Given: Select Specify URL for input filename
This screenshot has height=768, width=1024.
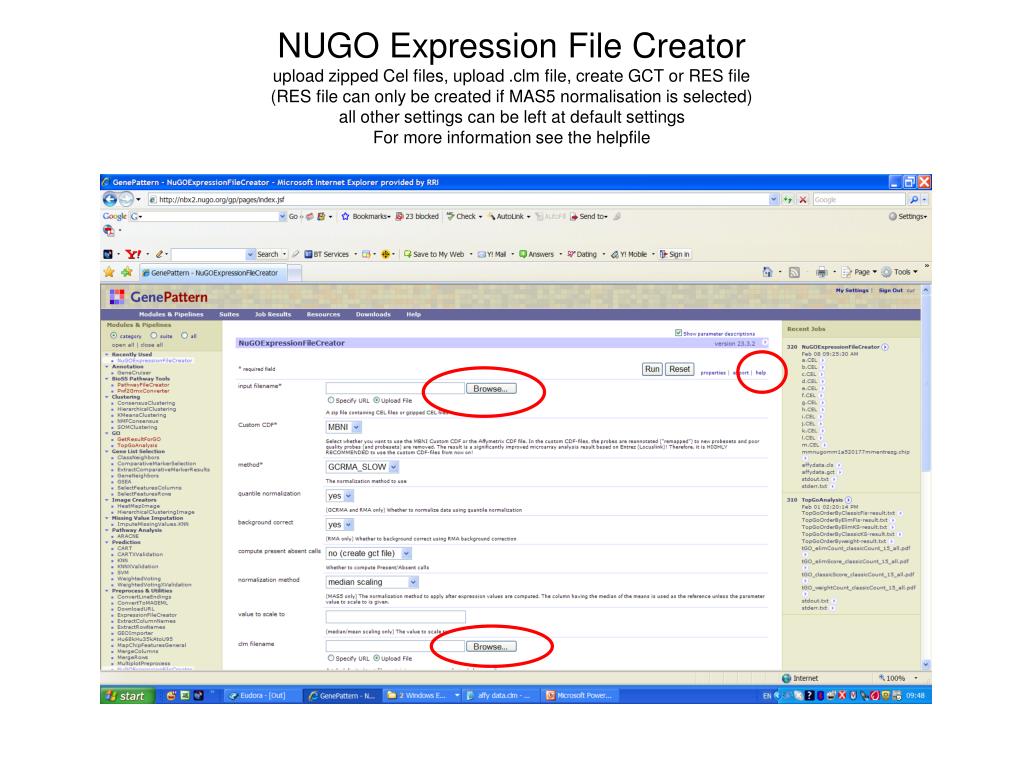Looking at the screenshot, I should (330, 400).
